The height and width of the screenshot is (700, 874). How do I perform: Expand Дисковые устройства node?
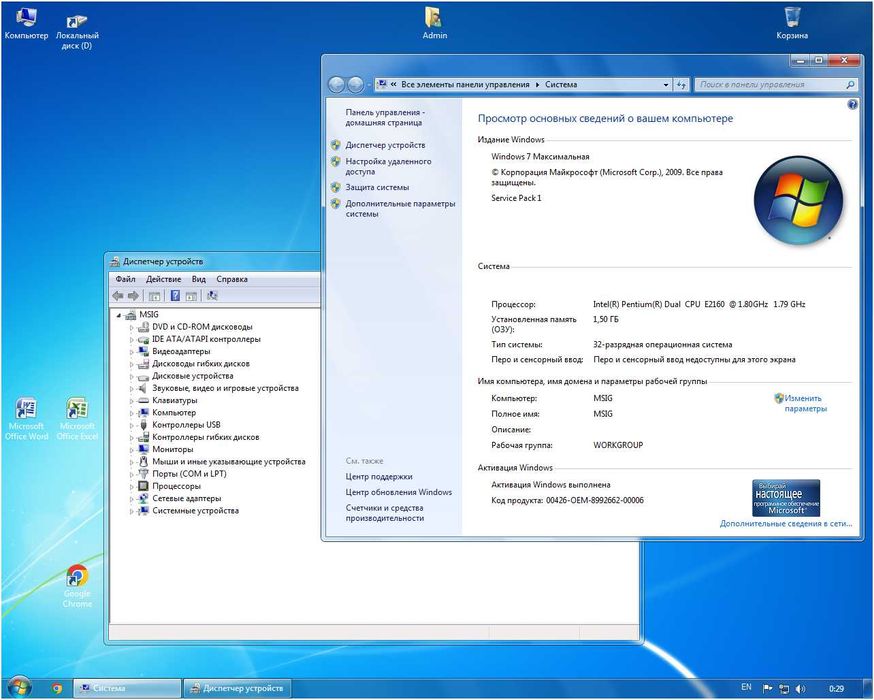click(132, 376)
